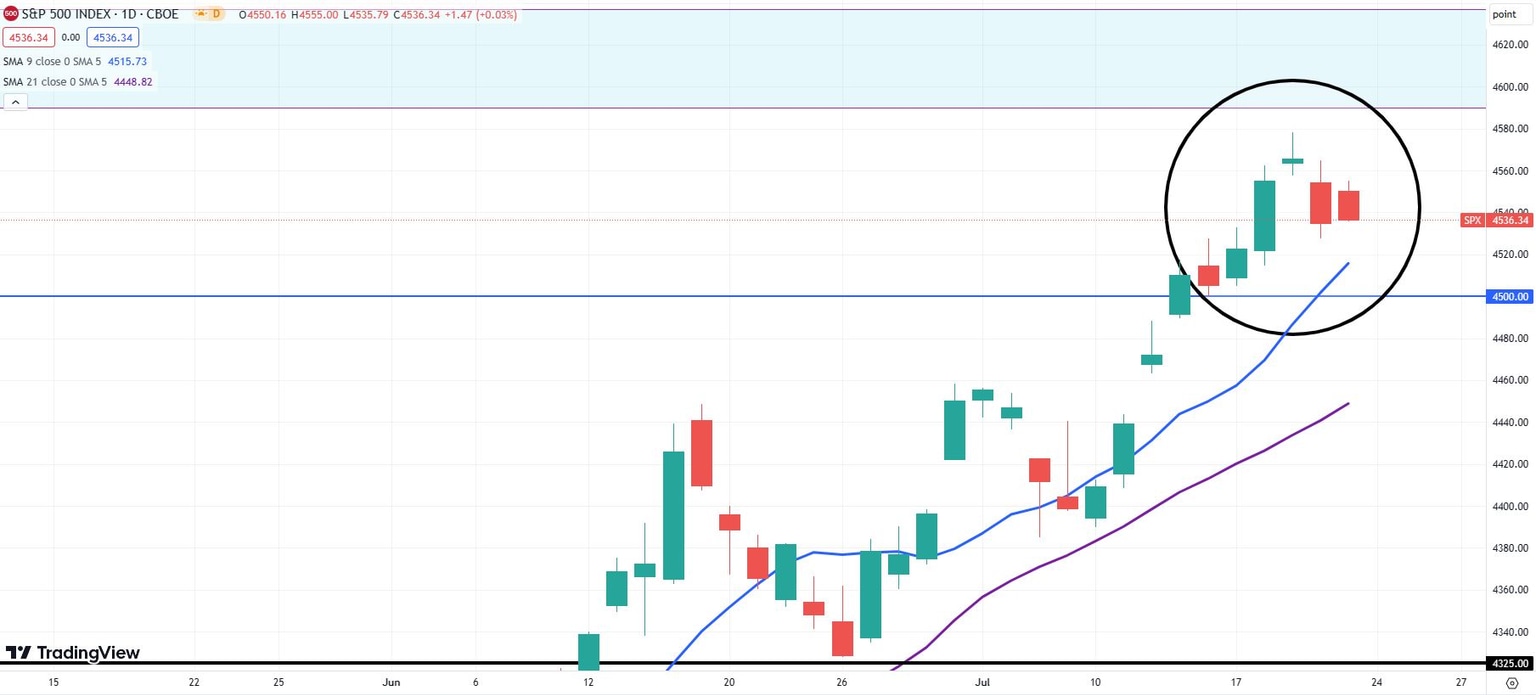
Task: Click the S&P 500 logo icon
Action: pyautogui.click(x=11, y=14)
